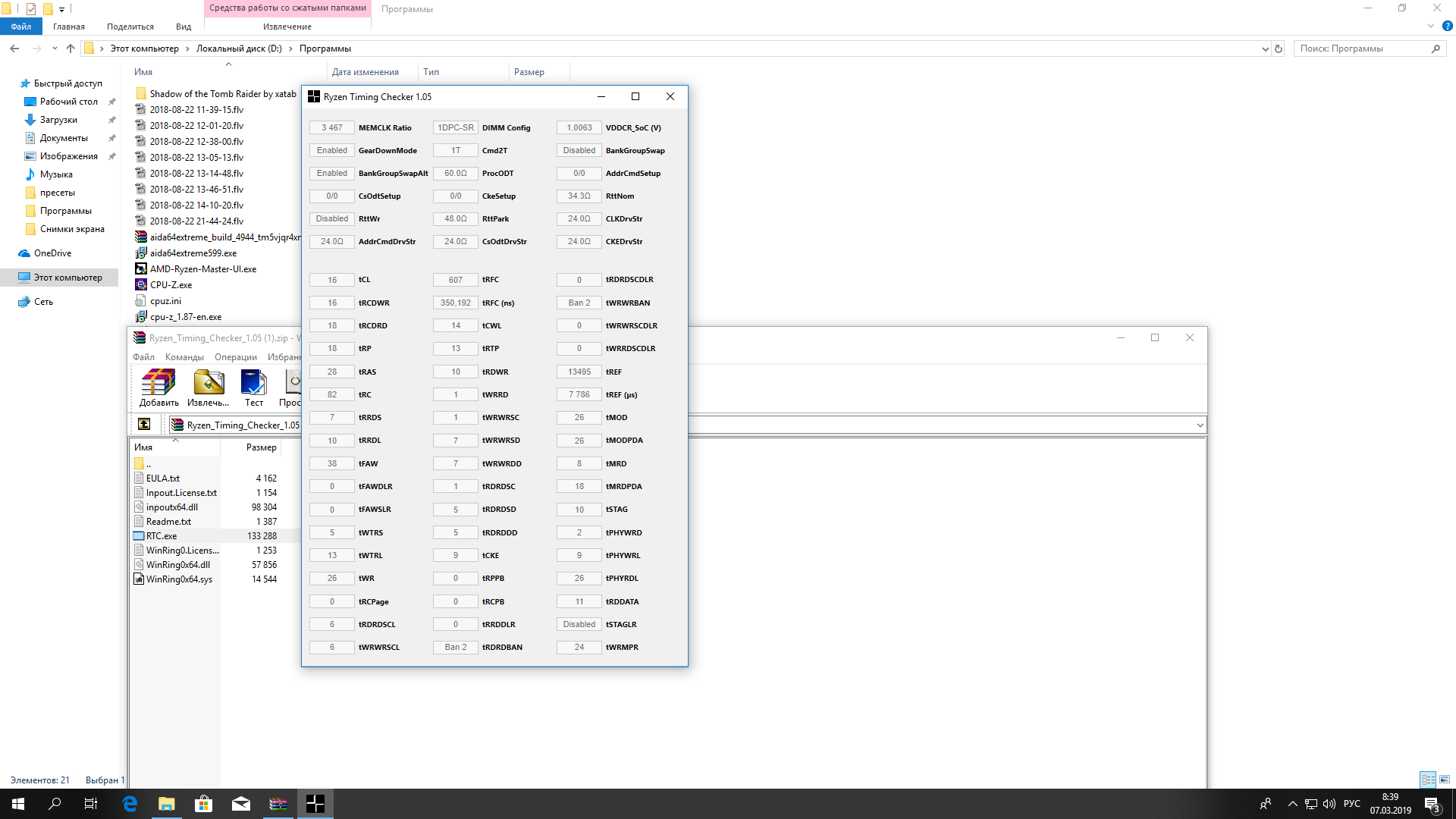Expand WinRAR archive path dropdown
Screen dimensions: 1456x819
tap(1200, 425)
